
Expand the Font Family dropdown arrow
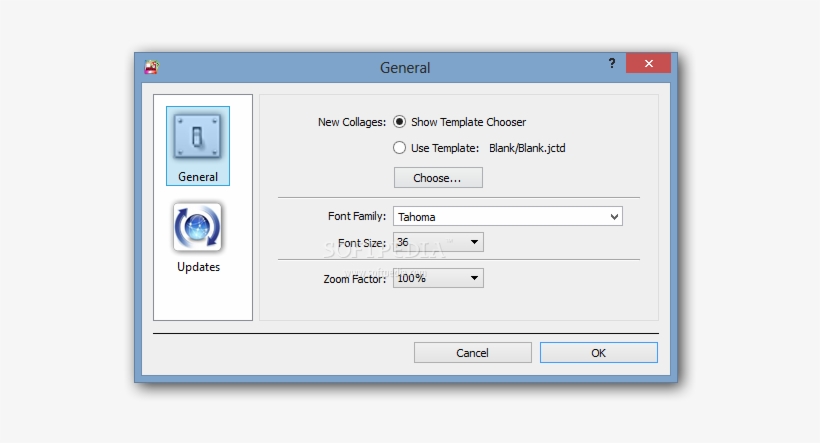click(x=613, y=216)
